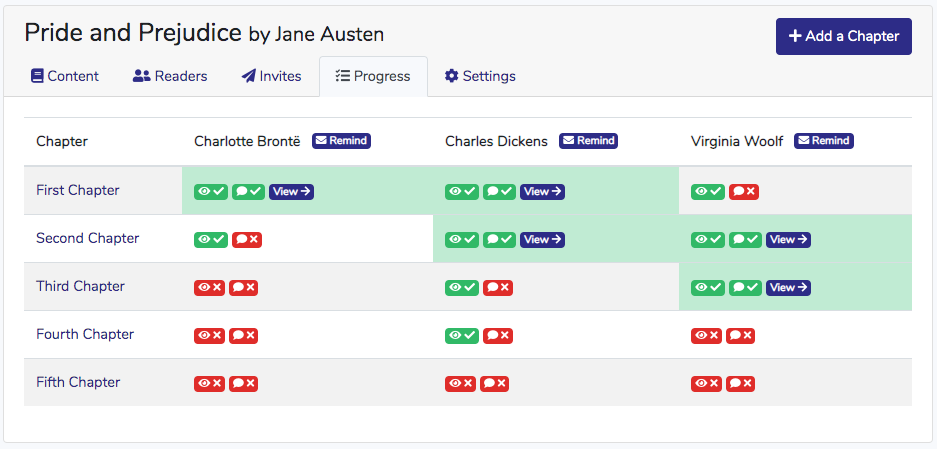Click Charlotte Brontë's Fourth Chapter comment badge
The image size is (937, 449).
(243, 335)
